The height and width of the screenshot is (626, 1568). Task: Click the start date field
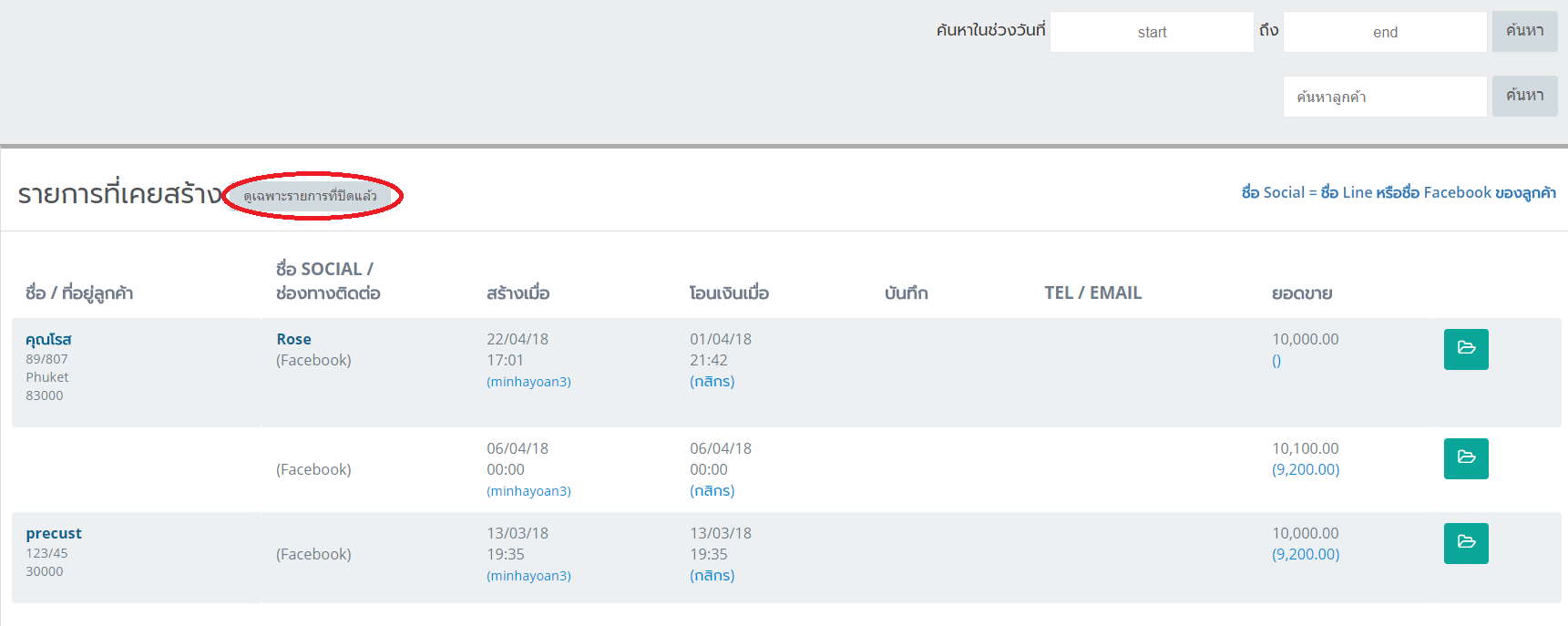click(x=1152, y=32)
